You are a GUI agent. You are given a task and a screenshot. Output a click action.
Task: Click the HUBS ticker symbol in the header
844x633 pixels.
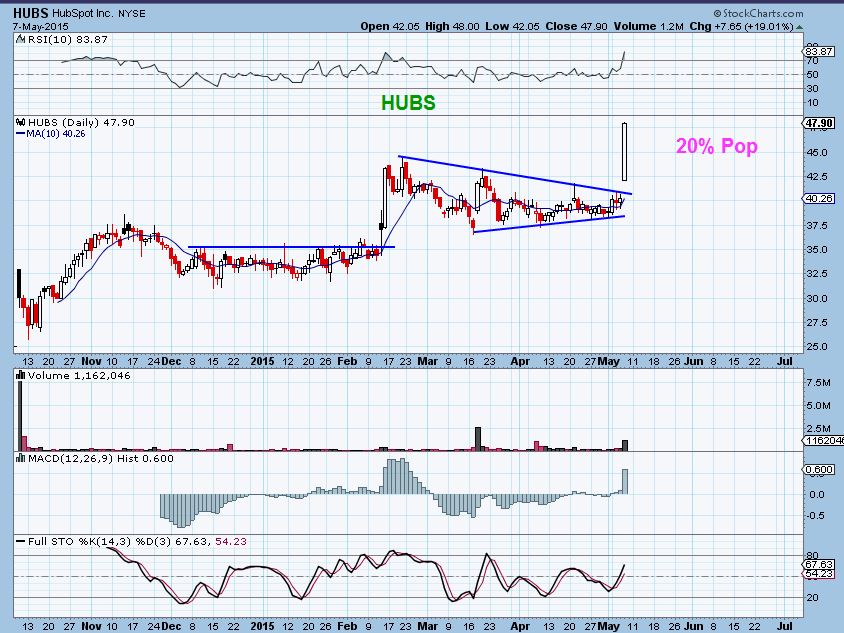point(30,13)
